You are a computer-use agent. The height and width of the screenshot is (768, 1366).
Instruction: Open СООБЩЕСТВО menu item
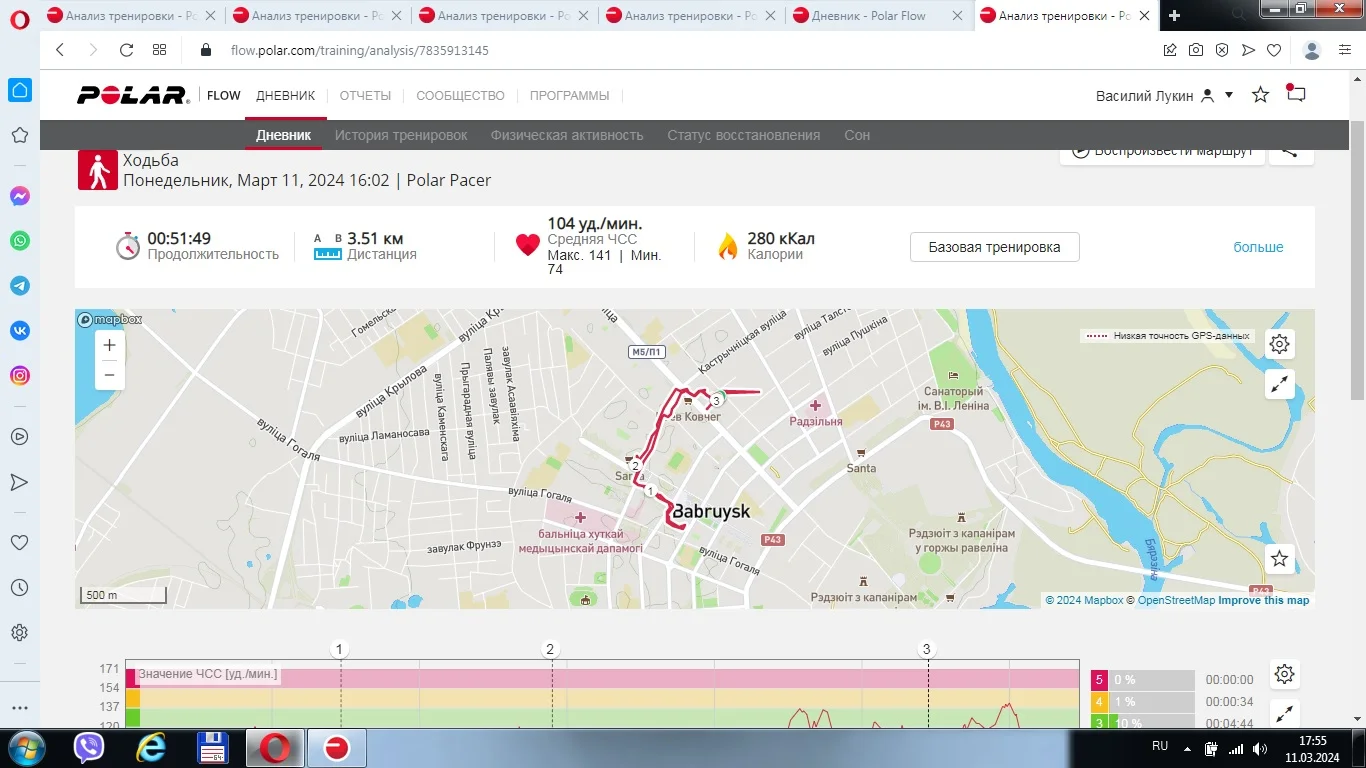460,96
